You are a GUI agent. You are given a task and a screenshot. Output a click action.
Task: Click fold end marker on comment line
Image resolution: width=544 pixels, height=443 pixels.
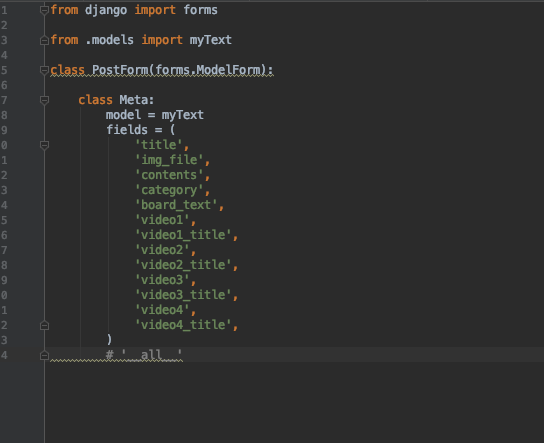tap(44, 356)
